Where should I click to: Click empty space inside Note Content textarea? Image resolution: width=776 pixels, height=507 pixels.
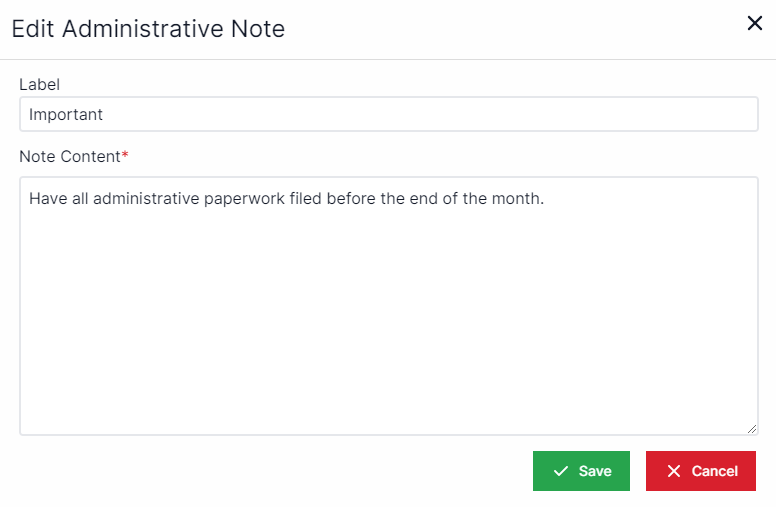pos(388,320)
